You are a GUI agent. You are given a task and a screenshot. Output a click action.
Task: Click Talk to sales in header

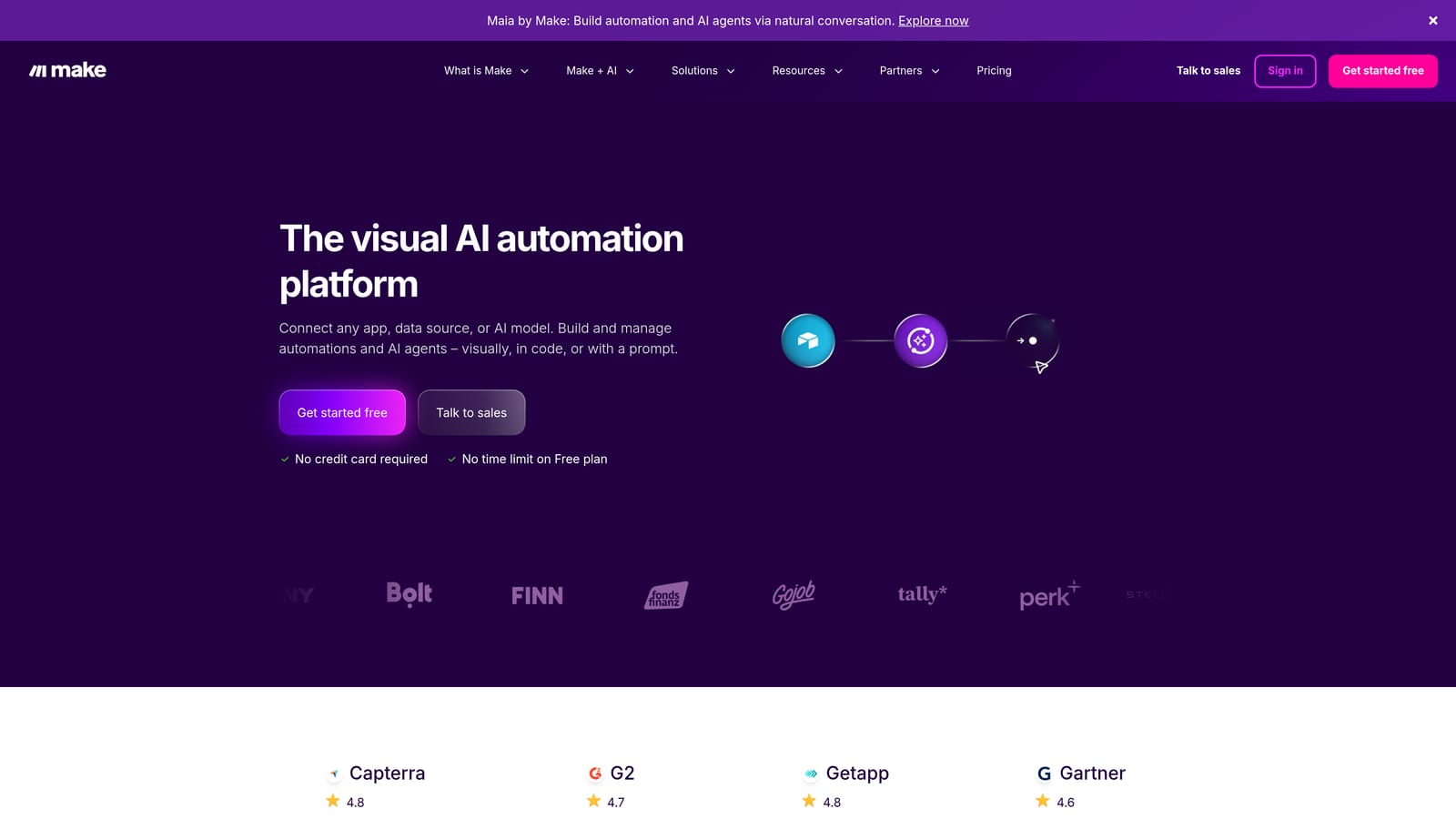pyautogui.click(x=1208, y=70)
